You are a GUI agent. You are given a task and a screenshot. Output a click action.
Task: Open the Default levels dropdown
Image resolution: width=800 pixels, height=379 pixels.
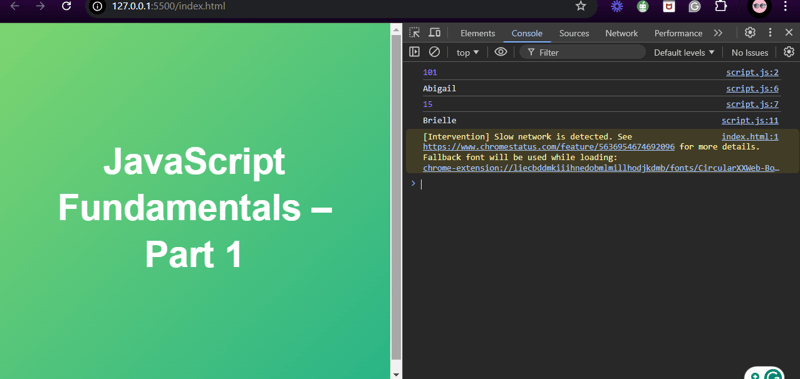point(684,53)
